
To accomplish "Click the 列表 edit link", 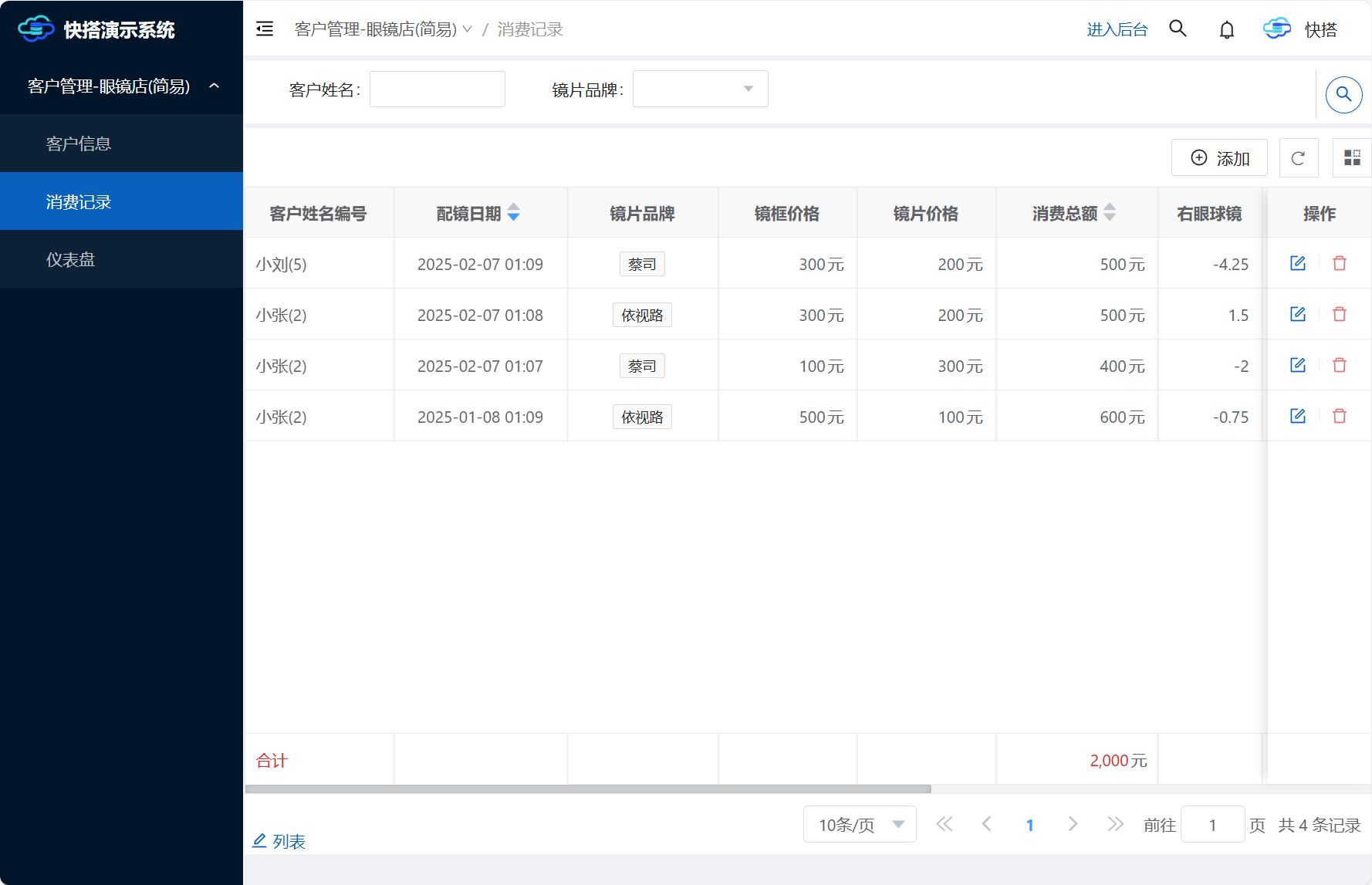I will click(279, 841).
